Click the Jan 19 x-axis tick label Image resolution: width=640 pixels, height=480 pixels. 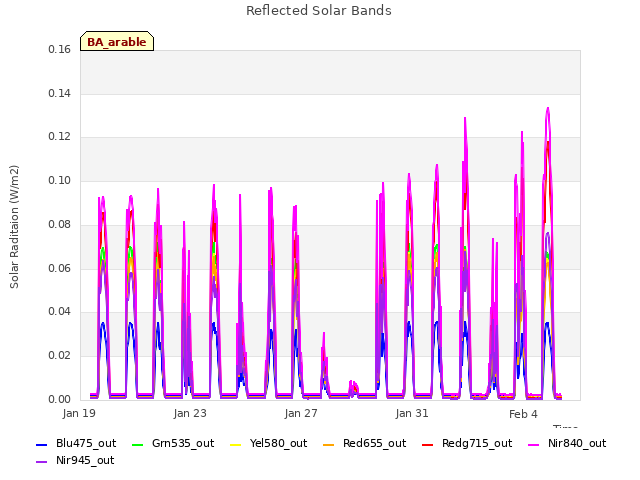pos(79,413)
